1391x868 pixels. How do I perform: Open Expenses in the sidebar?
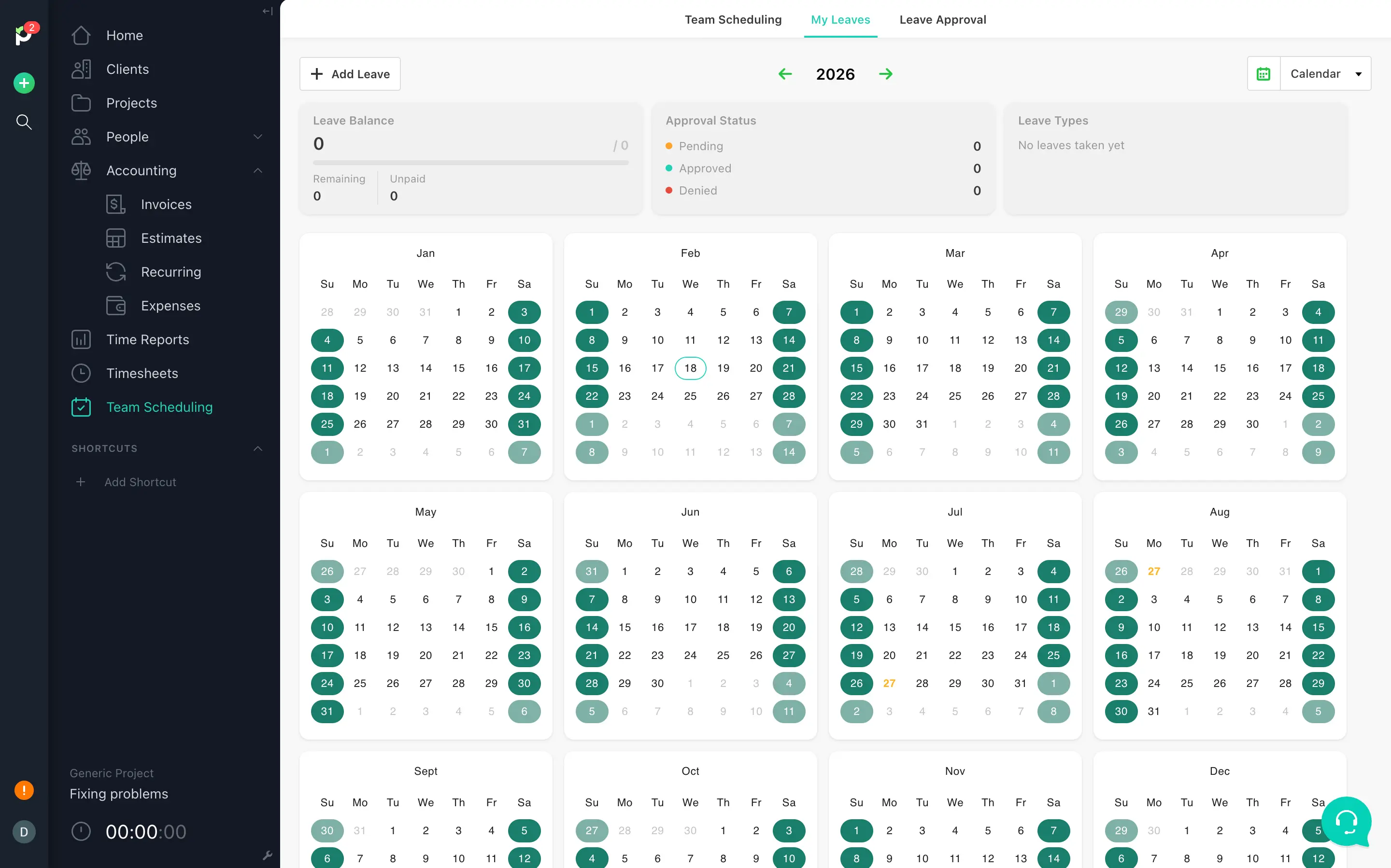click(170, 306)
